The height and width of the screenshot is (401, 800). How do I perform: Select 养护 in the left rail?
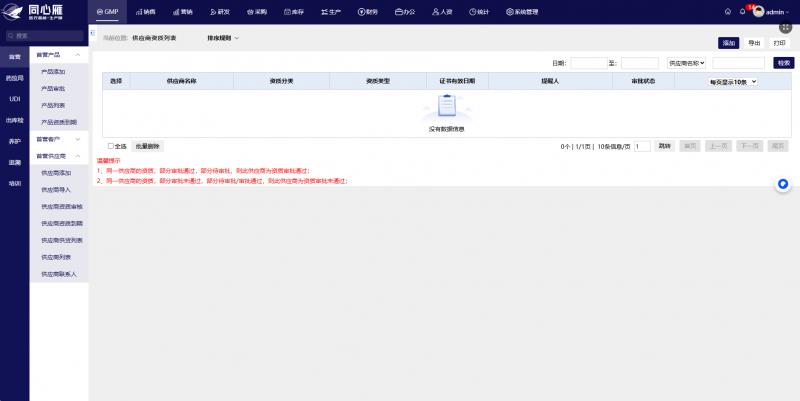click(15, 141)
